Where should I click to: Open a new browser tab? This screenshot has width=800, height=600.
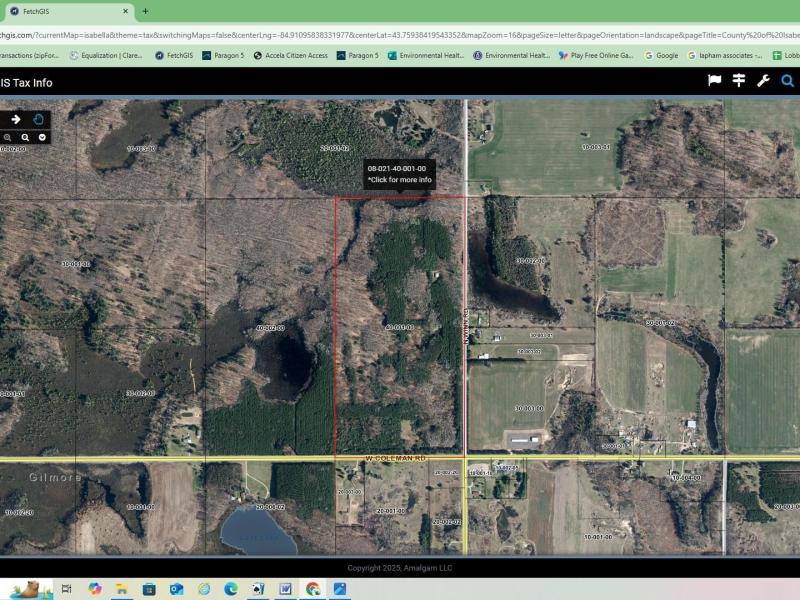tap(145, 11)
